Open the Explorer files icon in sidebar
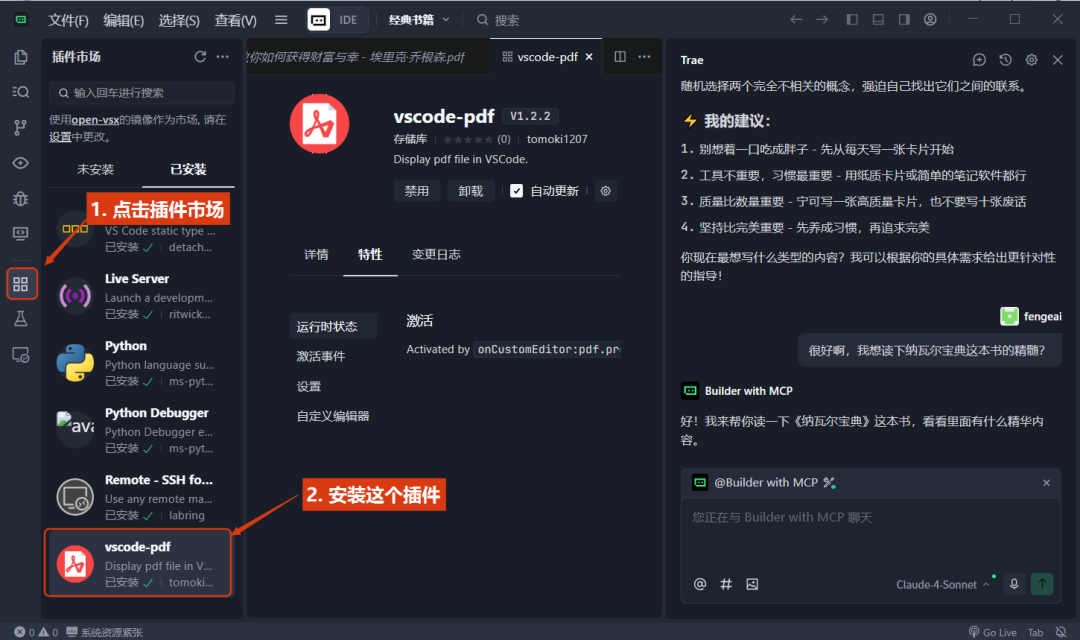 (21, 57)
